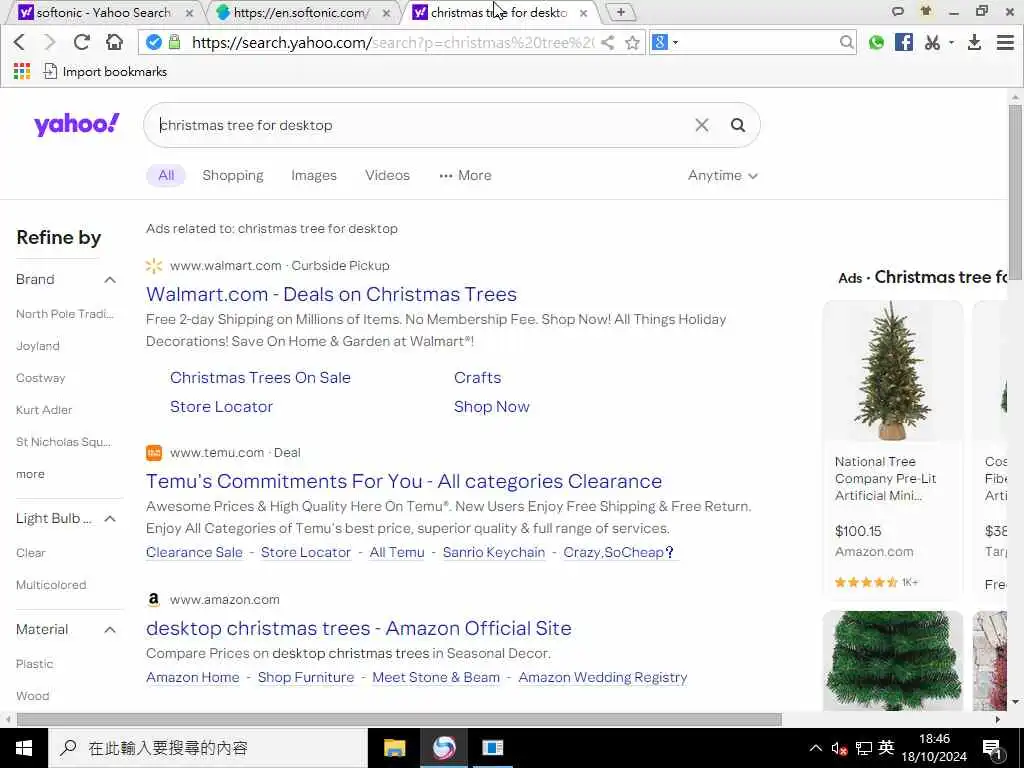The width and height of the screenshot is (1024, 768).
Task: Open Christmas Trees On Sale link
Action: click(x=260, y=377)
